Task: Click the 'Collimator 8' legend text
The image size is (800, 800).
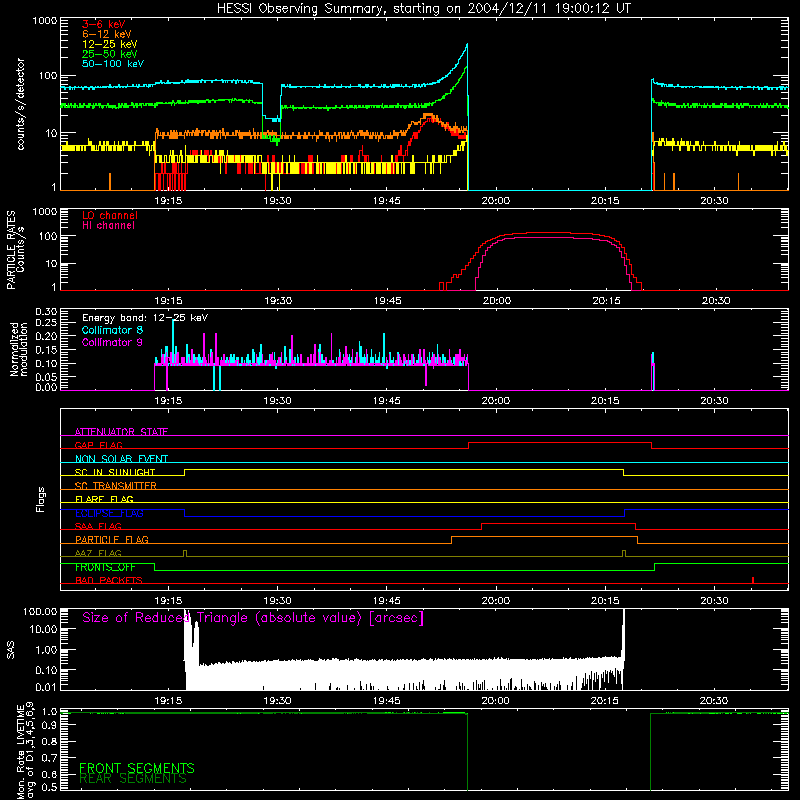Action: coord(112,330)
